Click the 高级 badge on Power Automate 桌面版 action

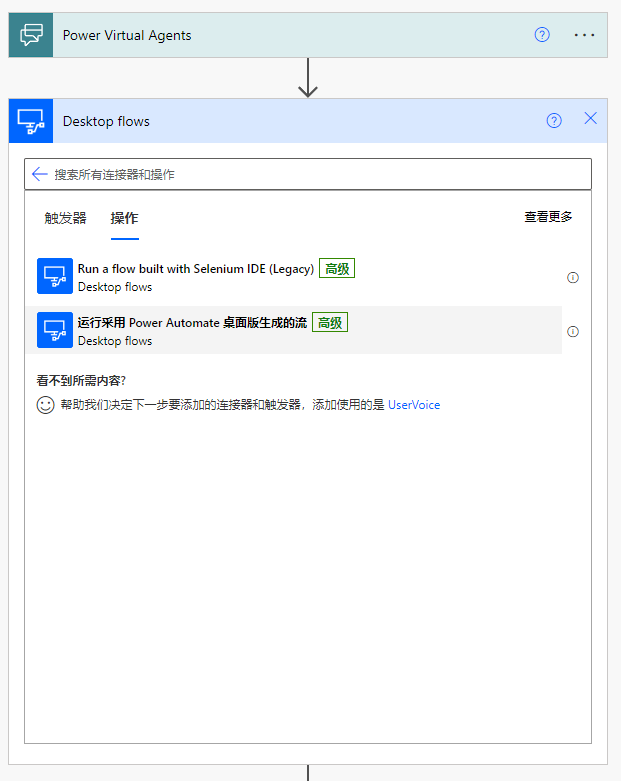(330, 322)
